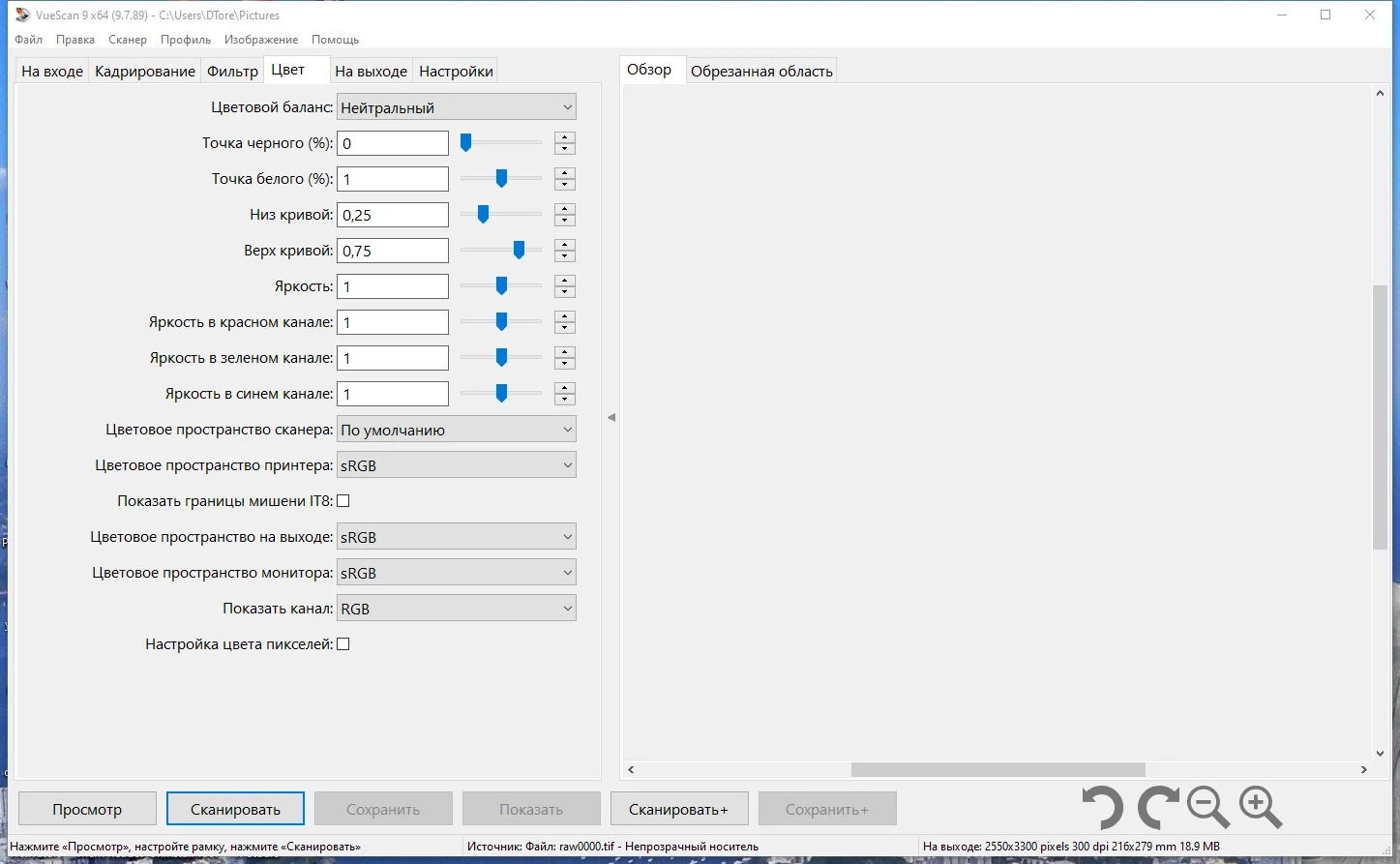The image size is (1400, 864).
Task: Switch to the «Настройки» tab
Action: [456, 72]
